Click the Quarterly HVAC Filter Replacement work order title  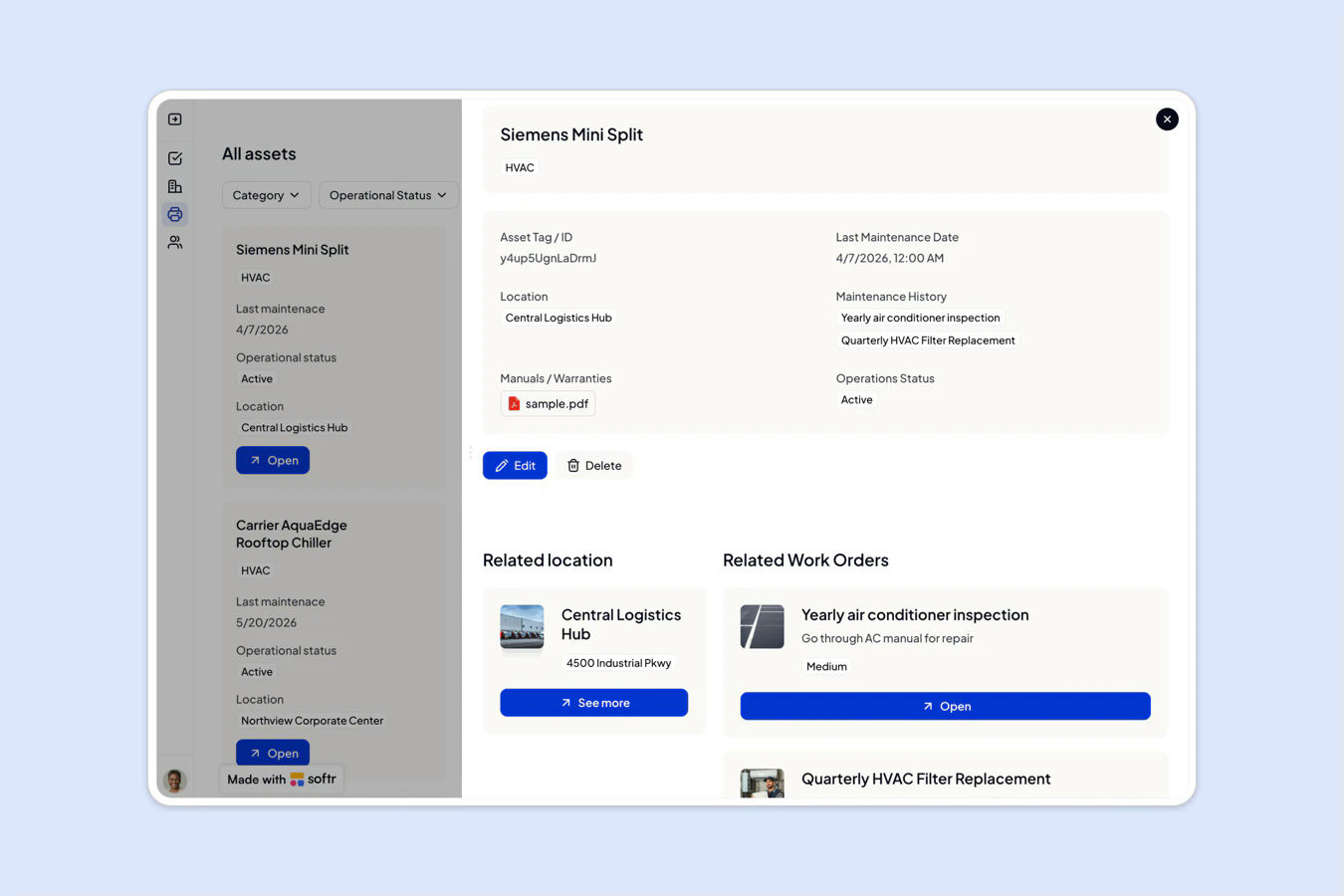(926, 779)
